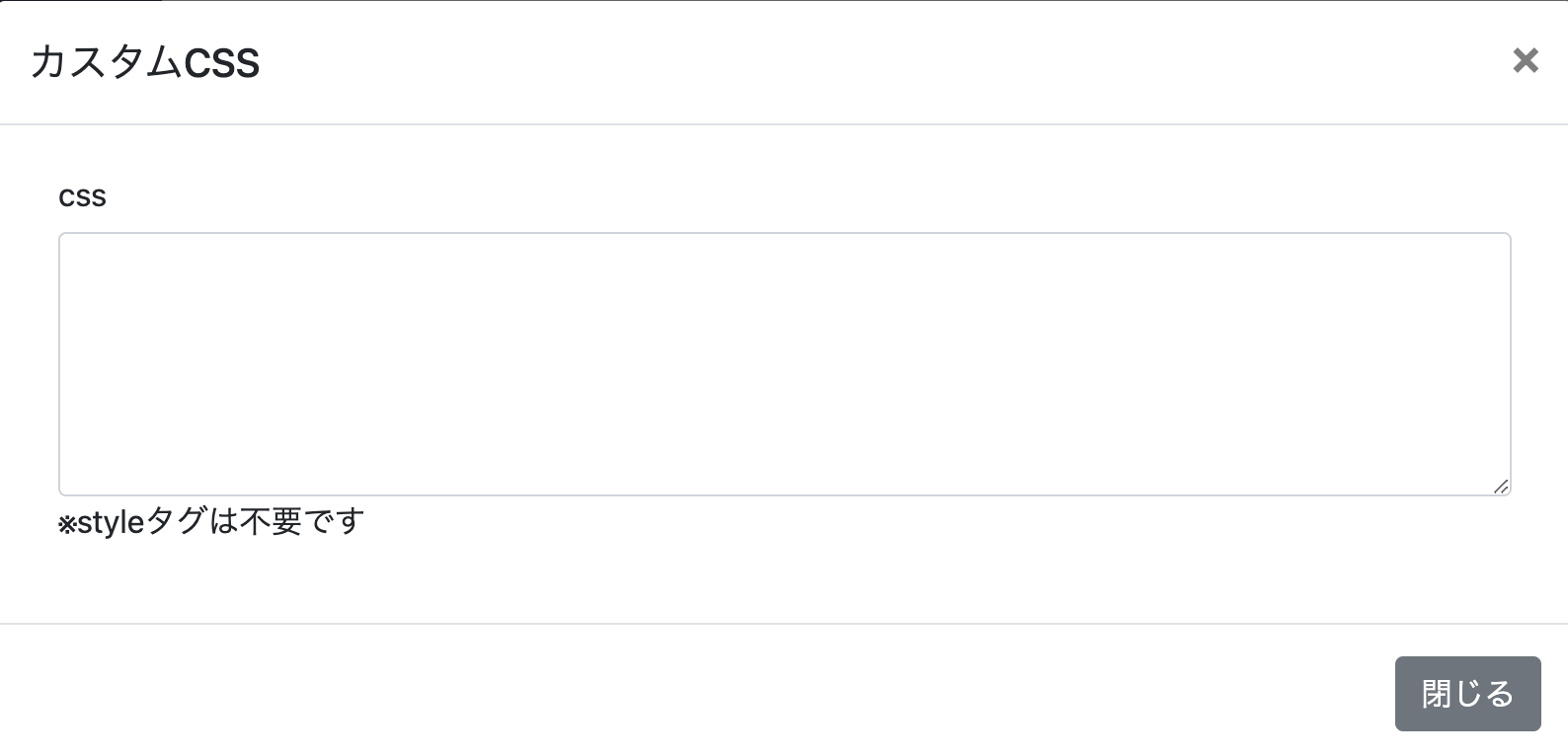Focus the css textarea field
The height and width of the screenshot is (756, 1568).
pos(784,364)
